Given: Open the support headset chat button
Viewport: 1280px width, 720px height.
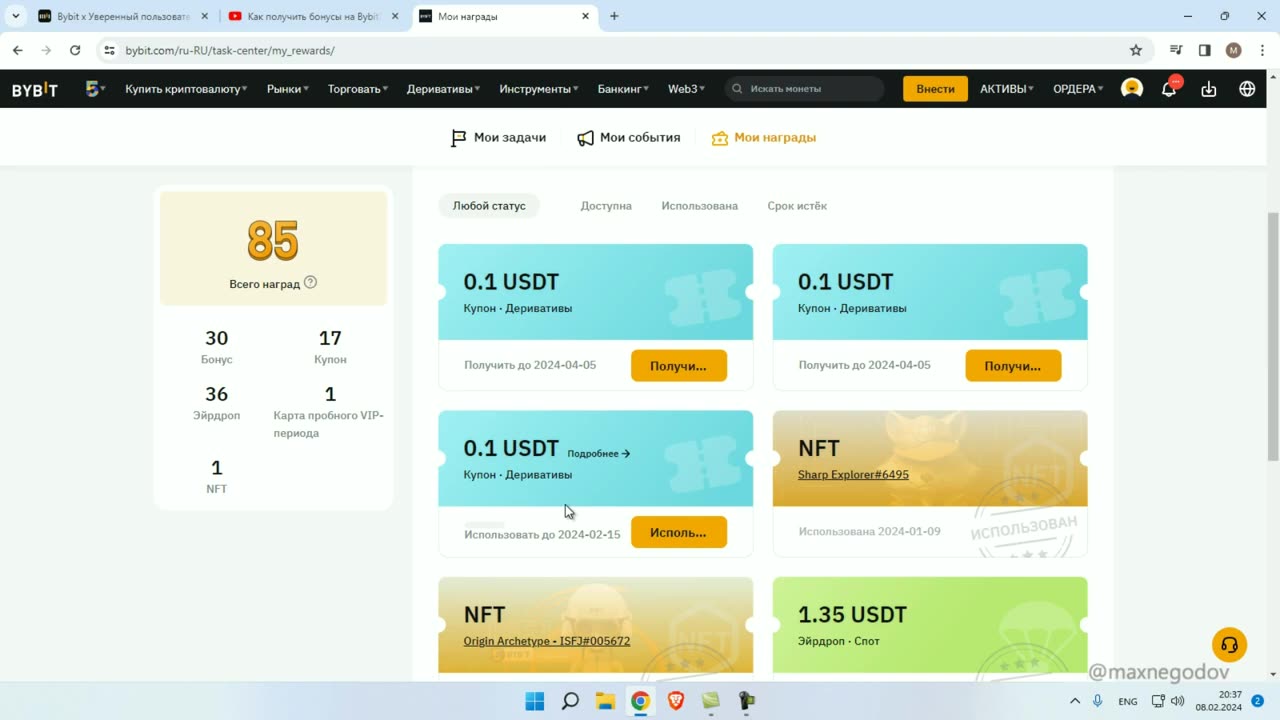Looking at the screenshot, I should (1229, 644).
